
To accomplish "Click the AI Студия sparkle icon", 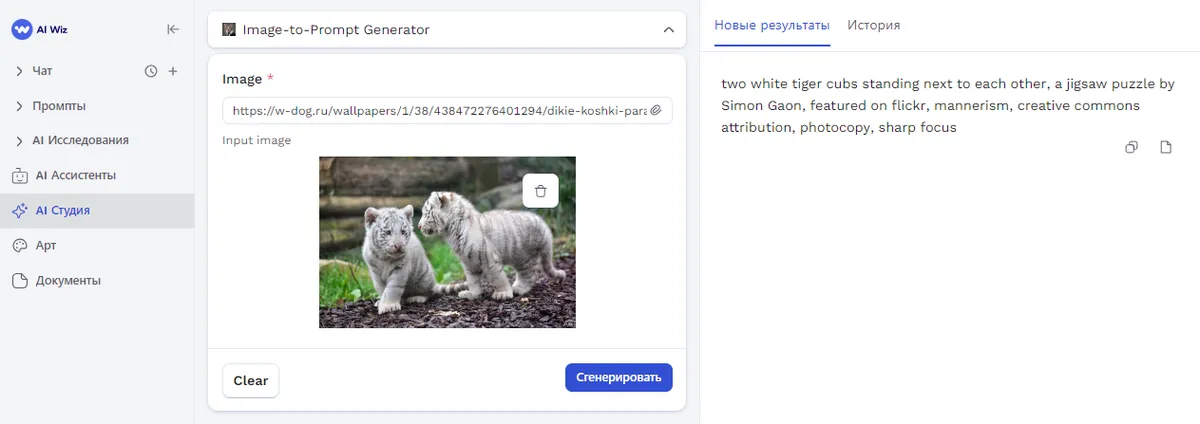I will pos(19,211).
